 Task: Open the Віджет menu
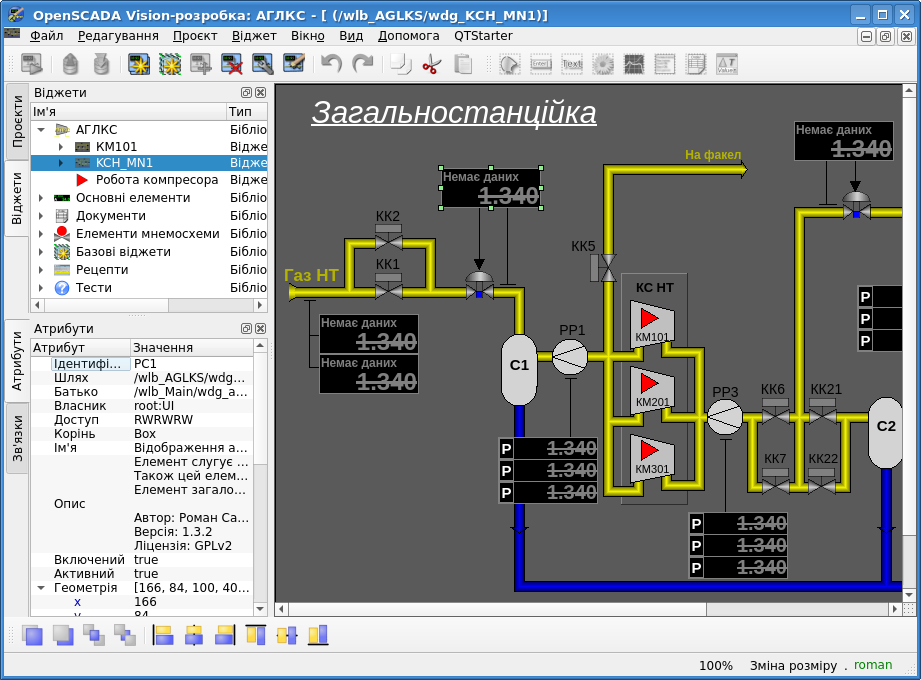(254, 35)
